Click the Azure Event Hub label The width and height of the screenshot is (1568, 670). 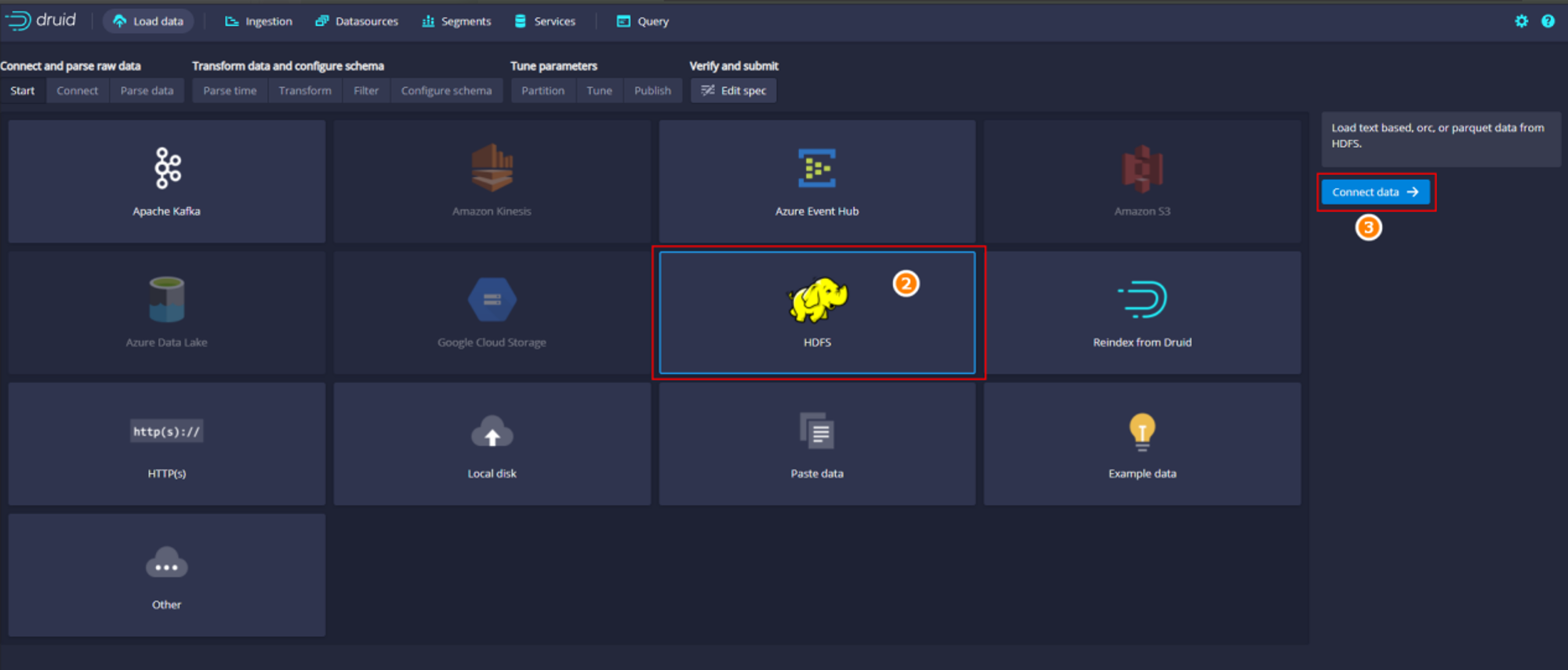tap(817, 211)
